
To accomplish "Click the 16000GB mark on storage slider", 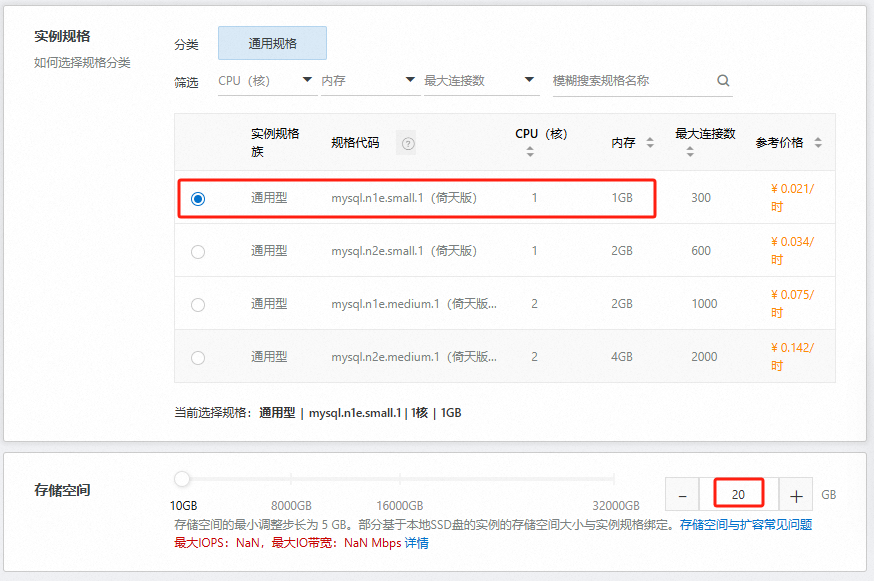I will click(400, 478).
